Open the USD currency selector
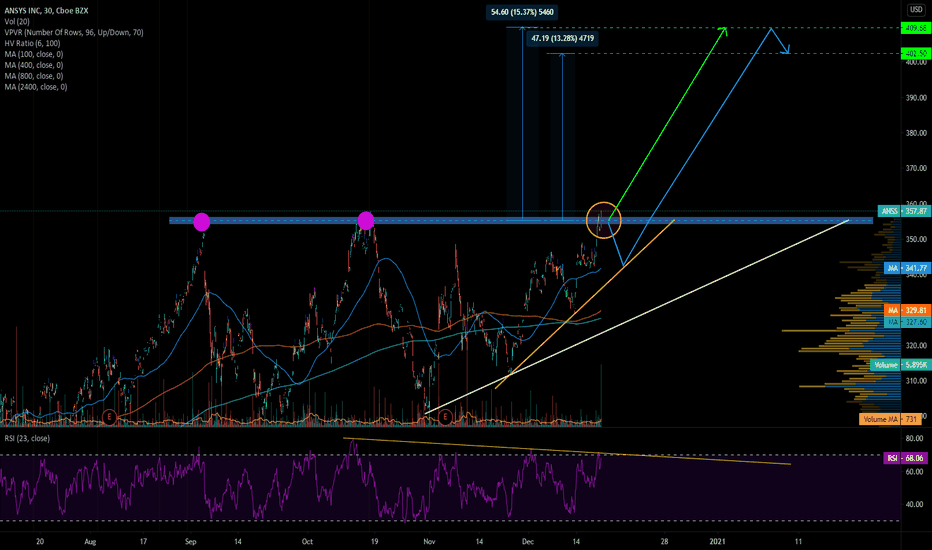This screenshot has height=550, width=932. click(x=916, y=10)
